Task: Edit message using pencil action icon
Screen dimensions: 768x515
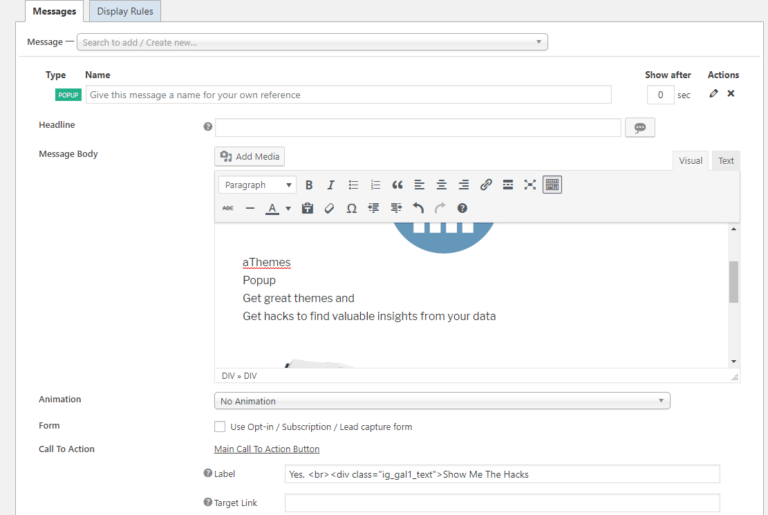Action: (x=713, y=94)
